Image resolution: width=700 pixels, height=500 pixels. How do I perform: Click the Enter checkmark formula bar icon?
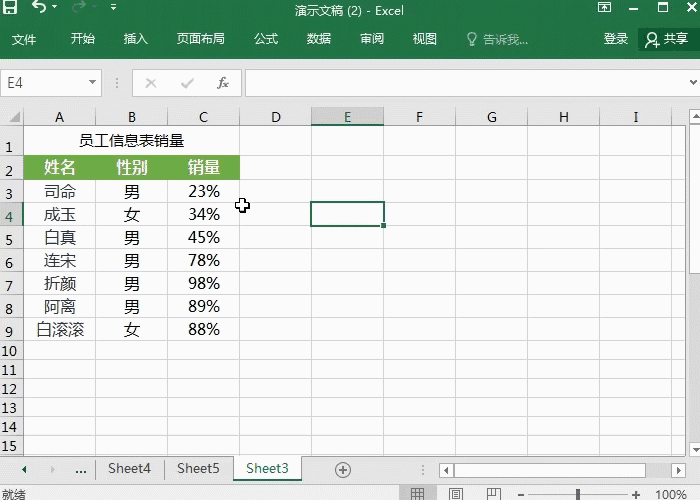[x=188, y=83]
